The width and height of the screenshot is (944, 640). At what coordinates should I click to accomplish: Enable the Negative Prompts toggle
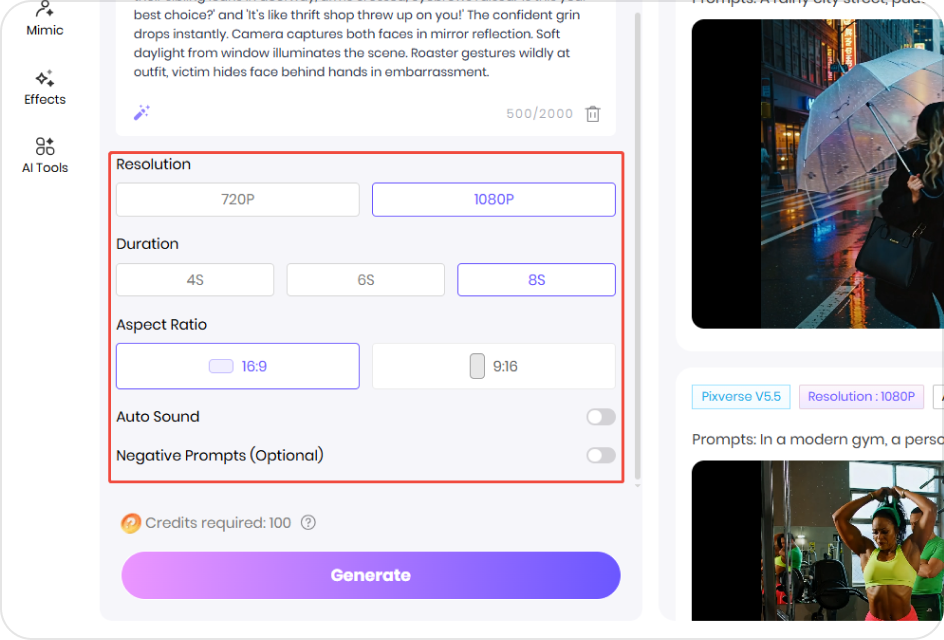tap(601, 455)
